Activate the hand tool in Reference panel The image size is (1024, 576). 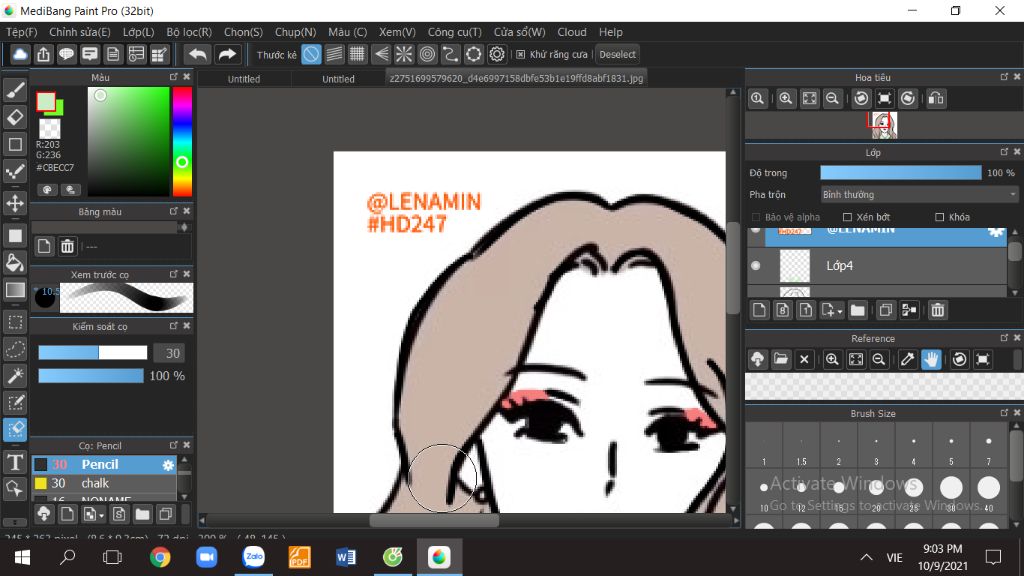click(931, 359)
